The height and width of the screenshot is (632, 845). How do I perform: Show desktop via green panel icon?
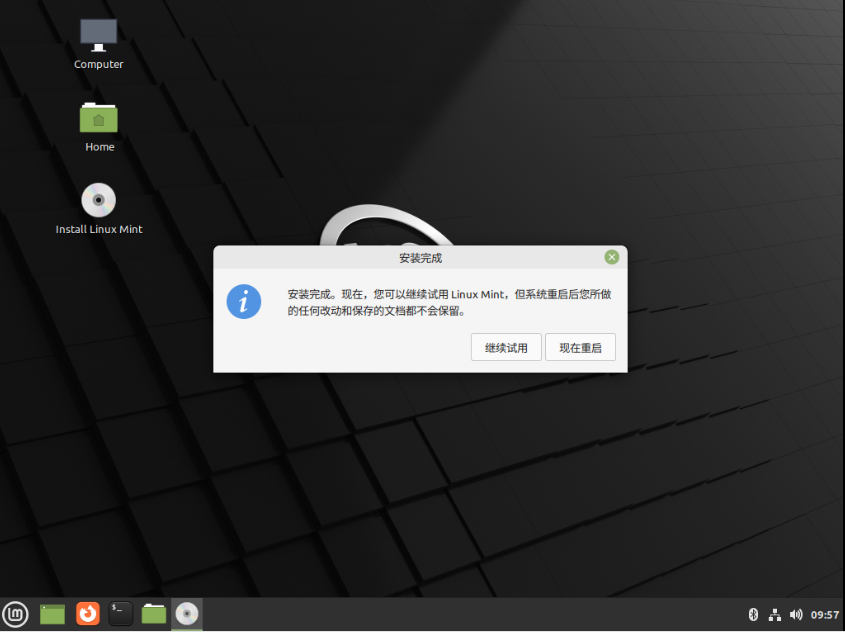point(52,614)
